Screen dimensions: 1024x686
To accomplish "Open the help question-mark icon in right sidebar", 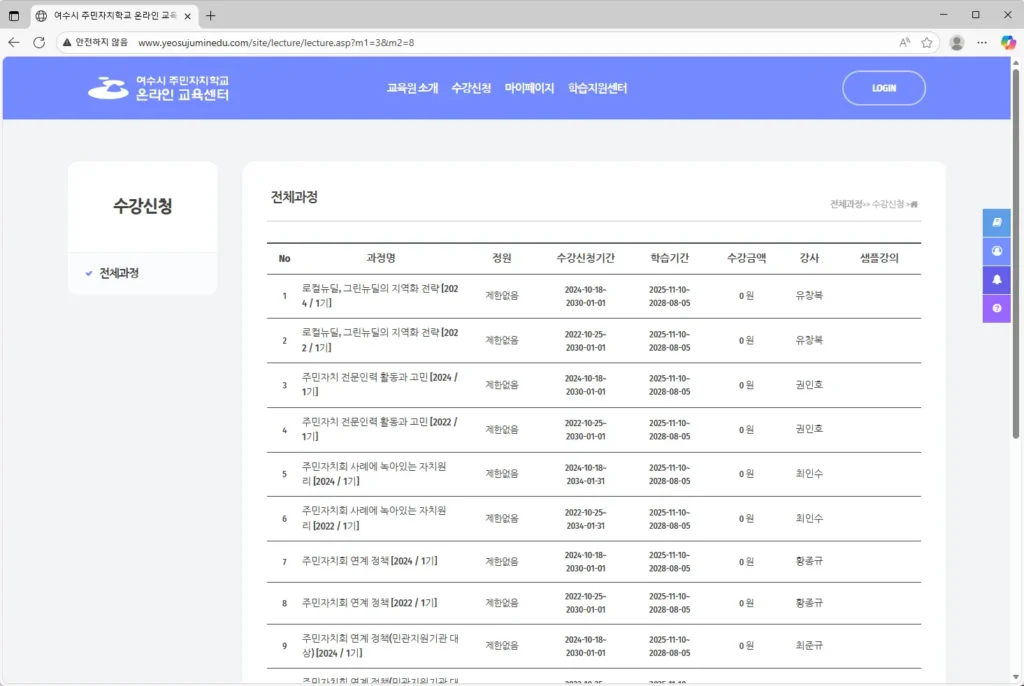I will tap(995, 307).
